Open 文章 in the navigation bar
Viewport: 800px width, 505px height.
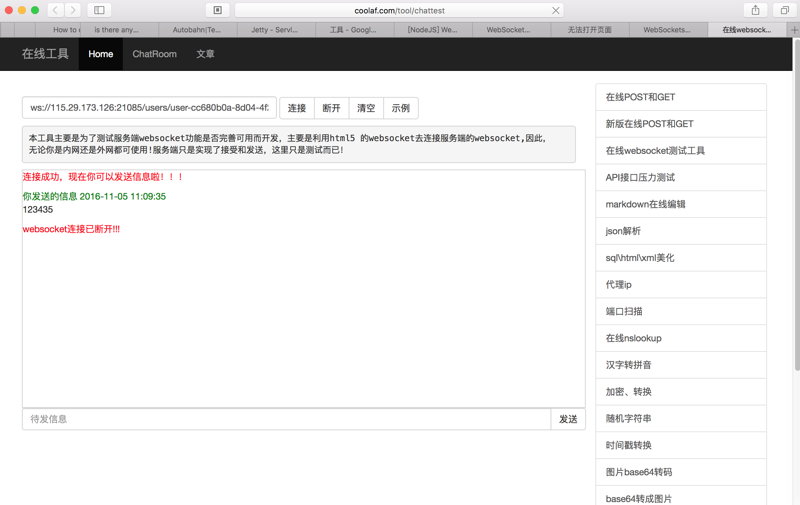(205, 54)
